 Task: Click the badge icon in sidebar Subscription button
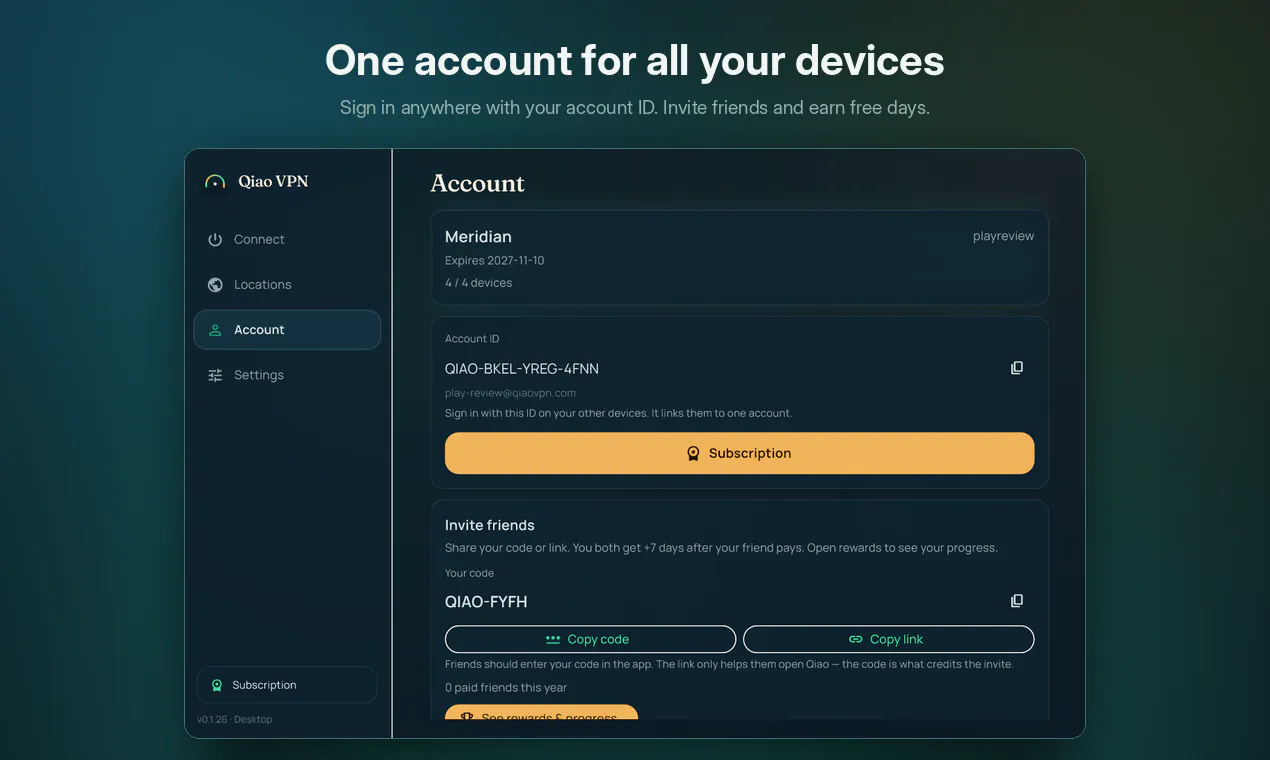coord(217,685)
